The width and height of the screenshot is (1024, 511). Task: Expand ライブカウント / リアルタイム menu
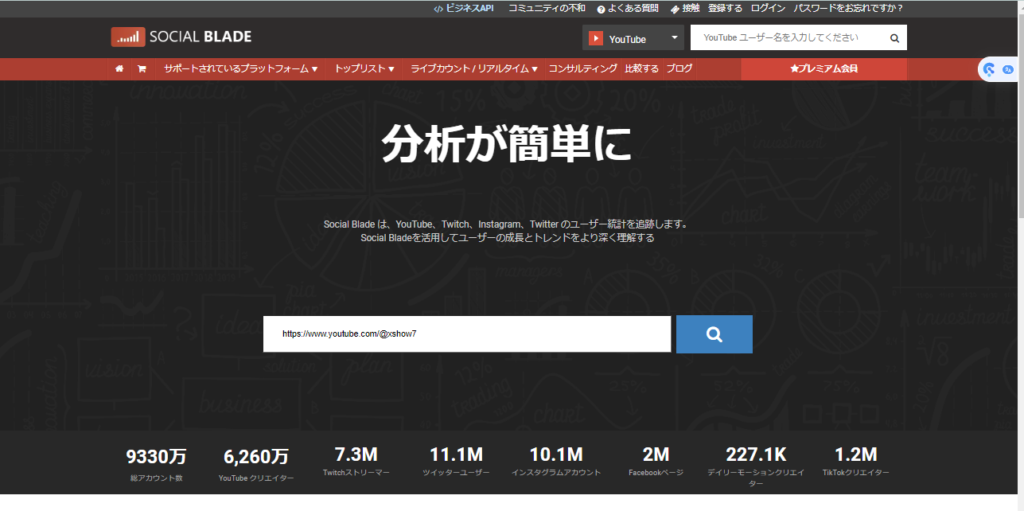[474, 69]
